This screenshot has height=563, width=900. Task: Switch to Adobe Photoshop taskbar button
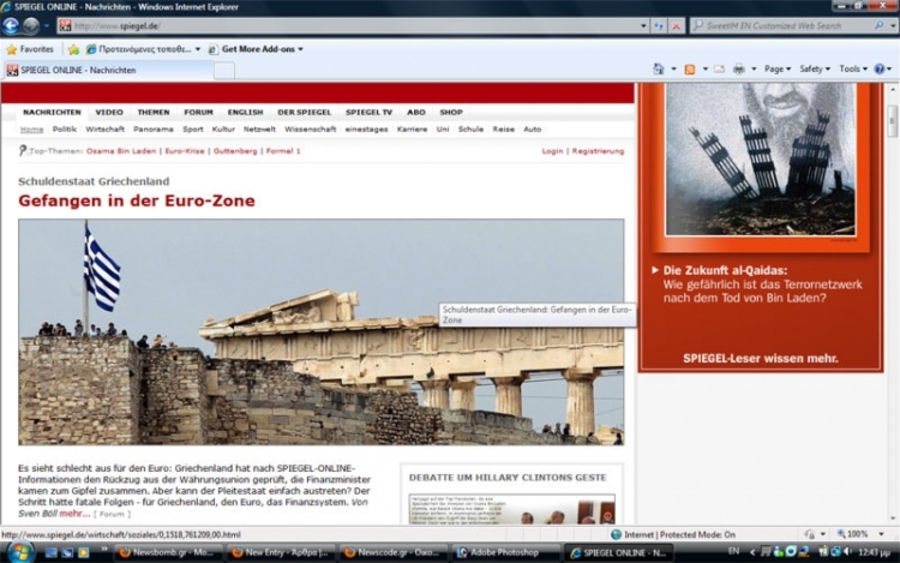(x=505, y=553)
